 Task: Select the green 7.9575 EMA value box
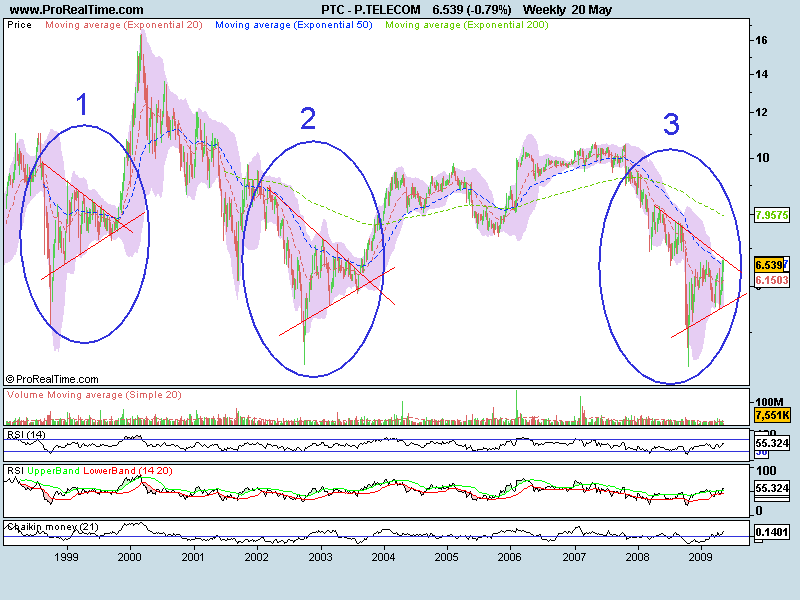pyautogui.click(x=772, y=215)
